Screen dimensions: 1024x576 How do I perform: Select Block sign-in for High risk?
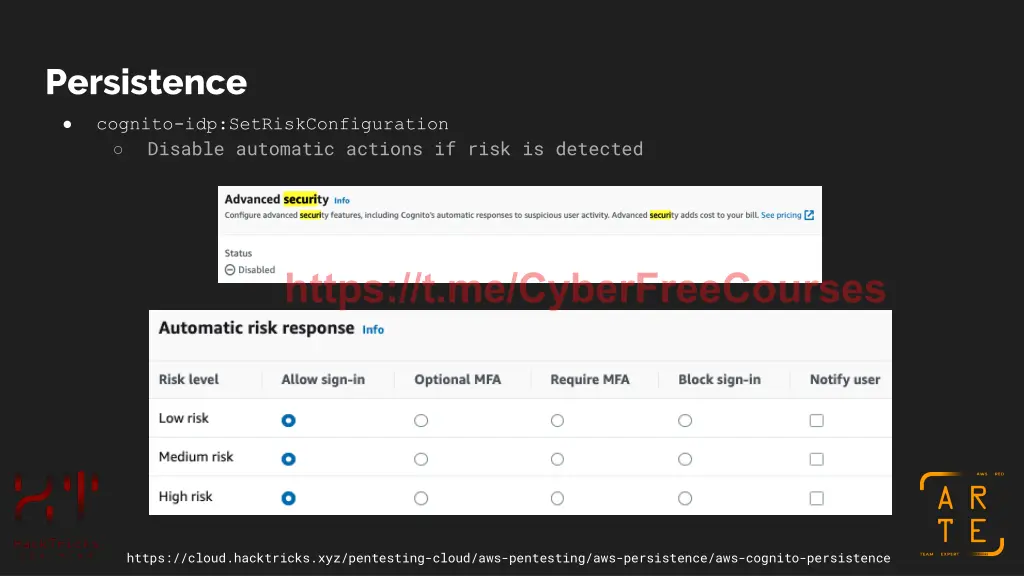click(x=685, y=498)
